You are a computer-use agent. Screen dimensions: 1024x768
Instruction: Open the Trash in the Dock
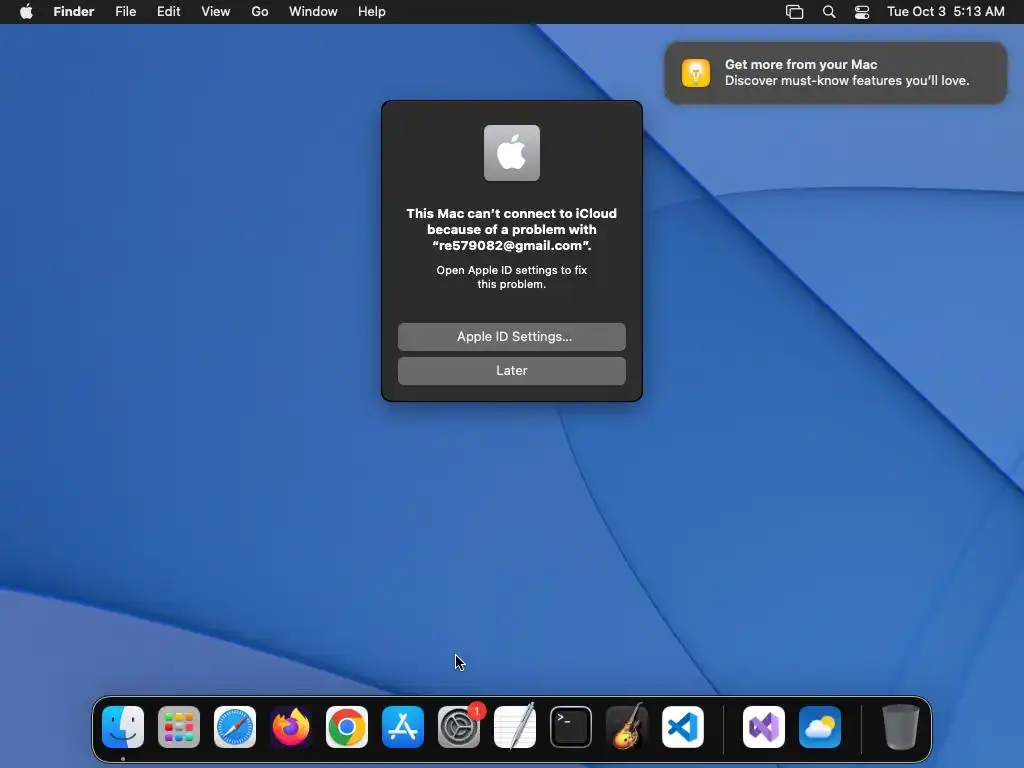(x=901, y=727)
